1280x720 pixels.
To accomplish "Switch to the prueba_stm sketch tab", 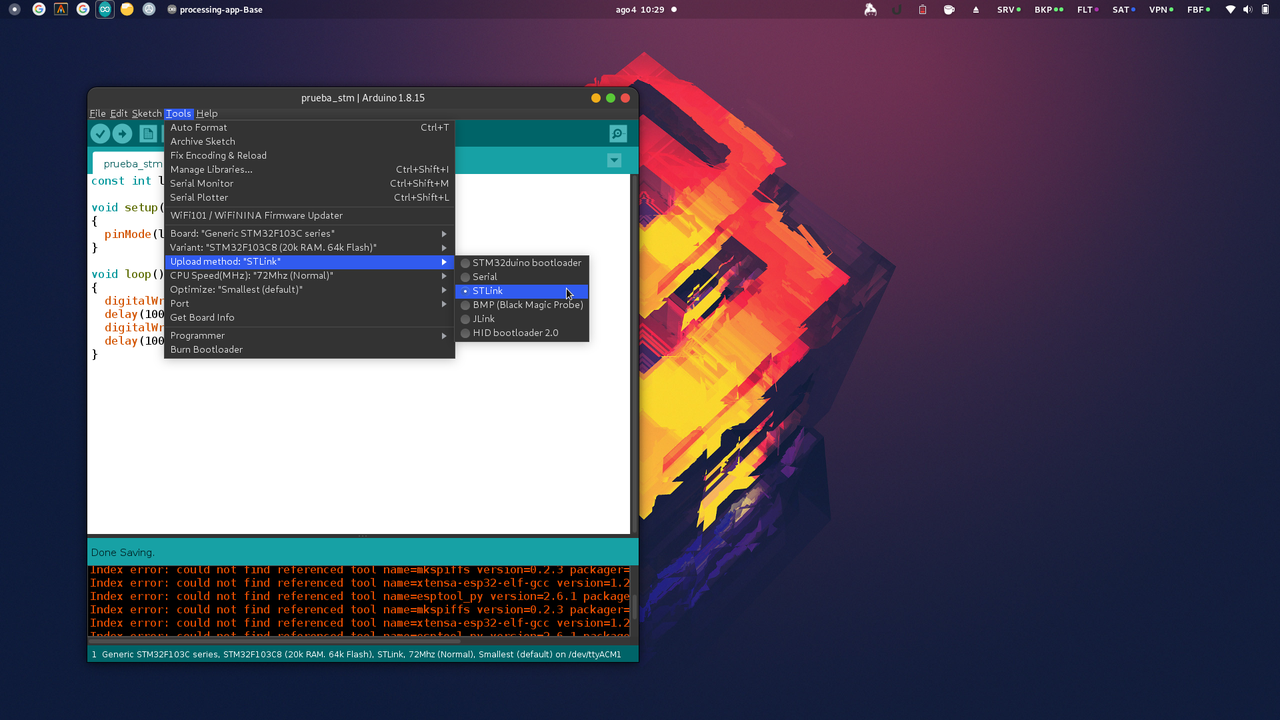I will 128,163.
